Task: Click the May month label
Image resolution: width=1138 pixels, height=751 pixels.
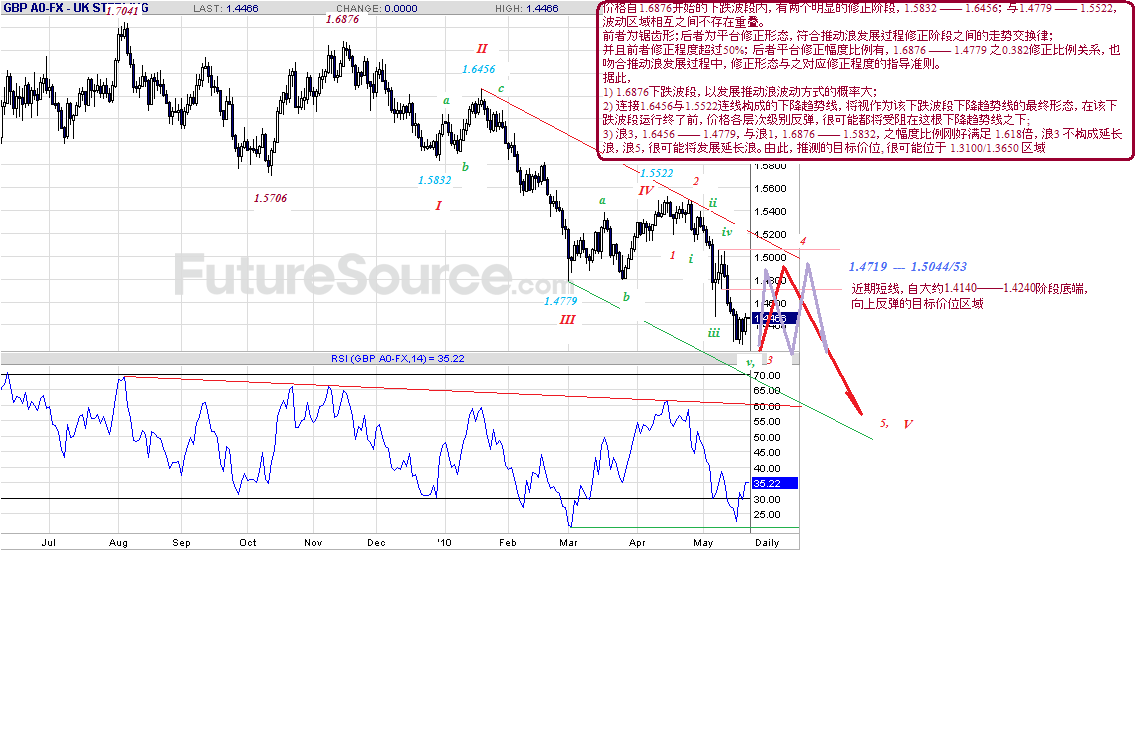Action: (703, 543)
